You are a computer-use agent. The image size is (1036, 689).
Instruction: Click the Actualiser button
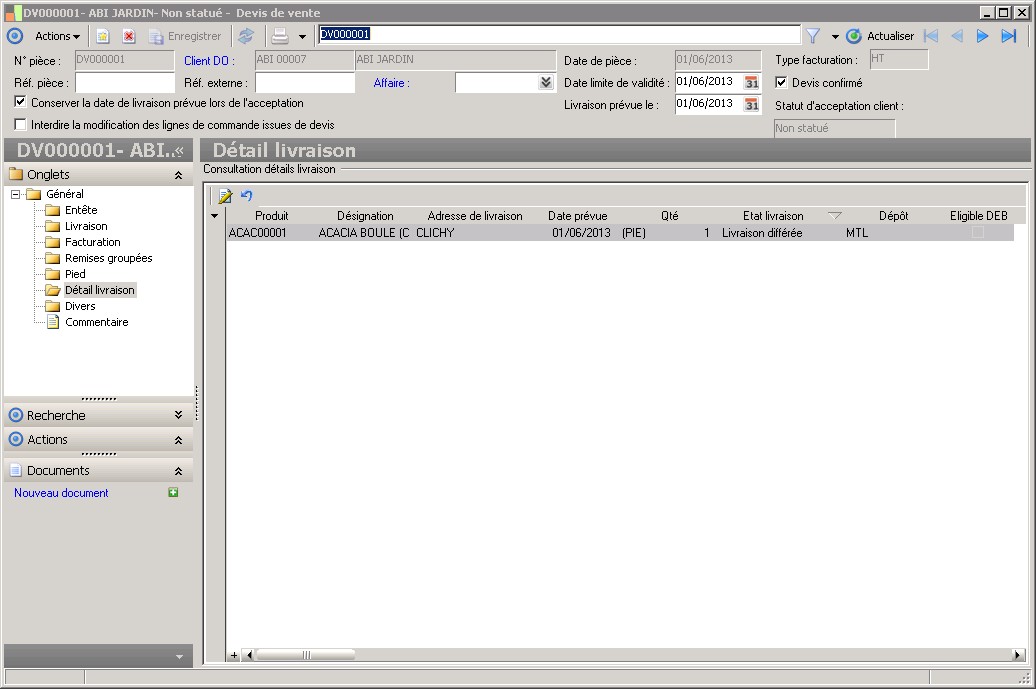880,36
